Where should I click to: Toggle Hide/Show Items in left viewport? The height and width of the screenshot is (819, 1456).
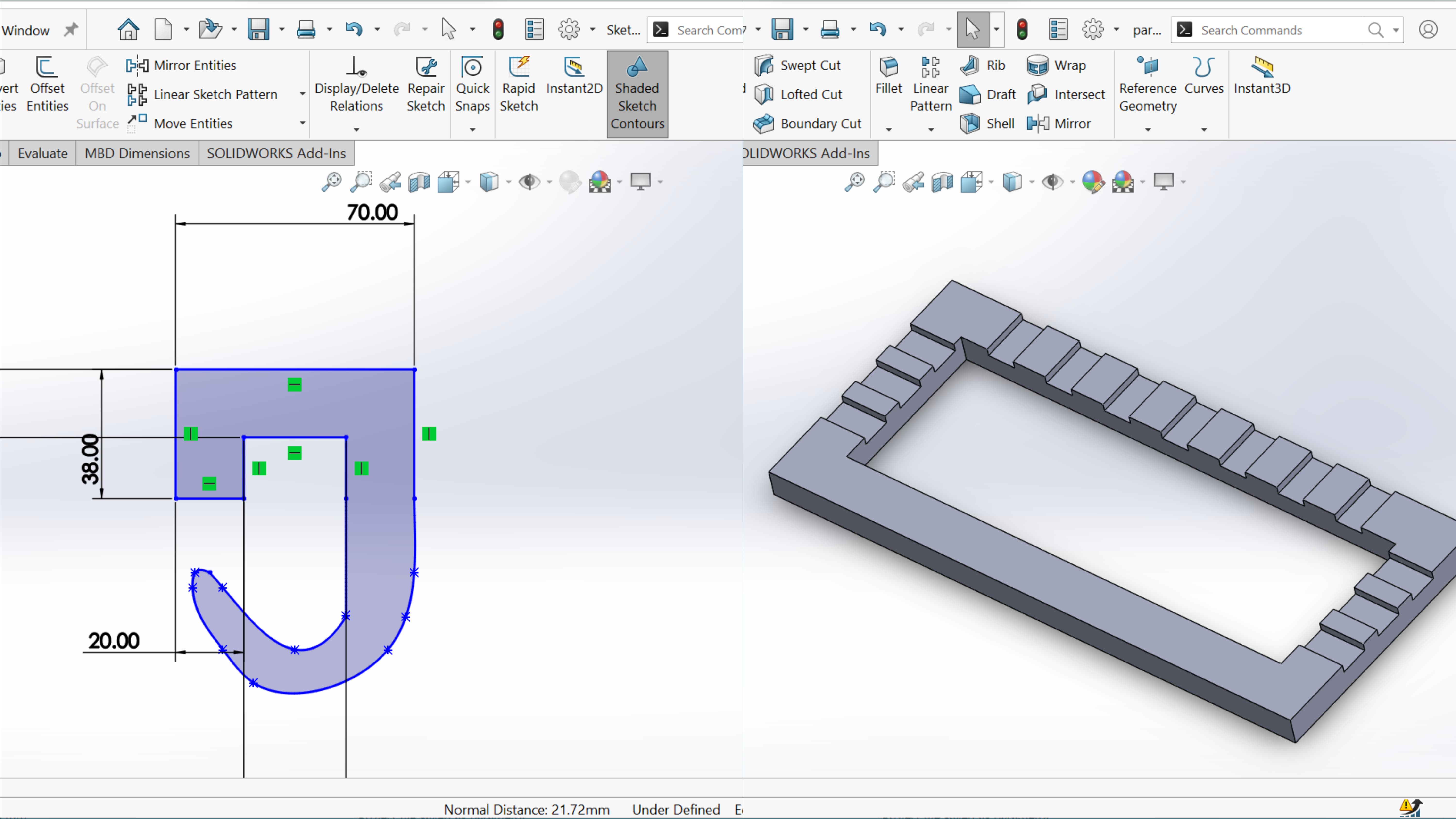coord(529,182)
